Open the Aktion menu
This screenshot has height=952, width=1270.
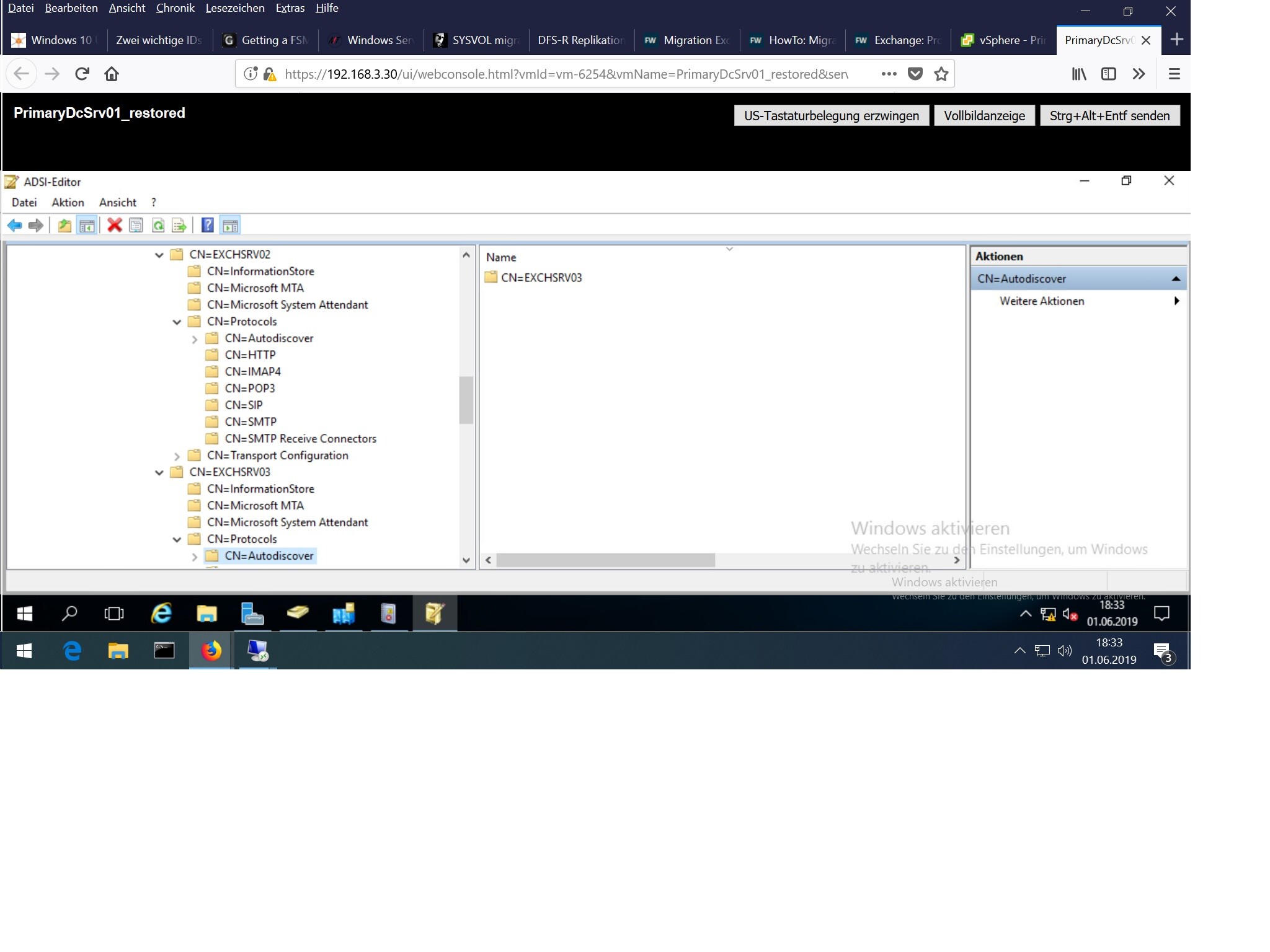(x=68, y=203)
